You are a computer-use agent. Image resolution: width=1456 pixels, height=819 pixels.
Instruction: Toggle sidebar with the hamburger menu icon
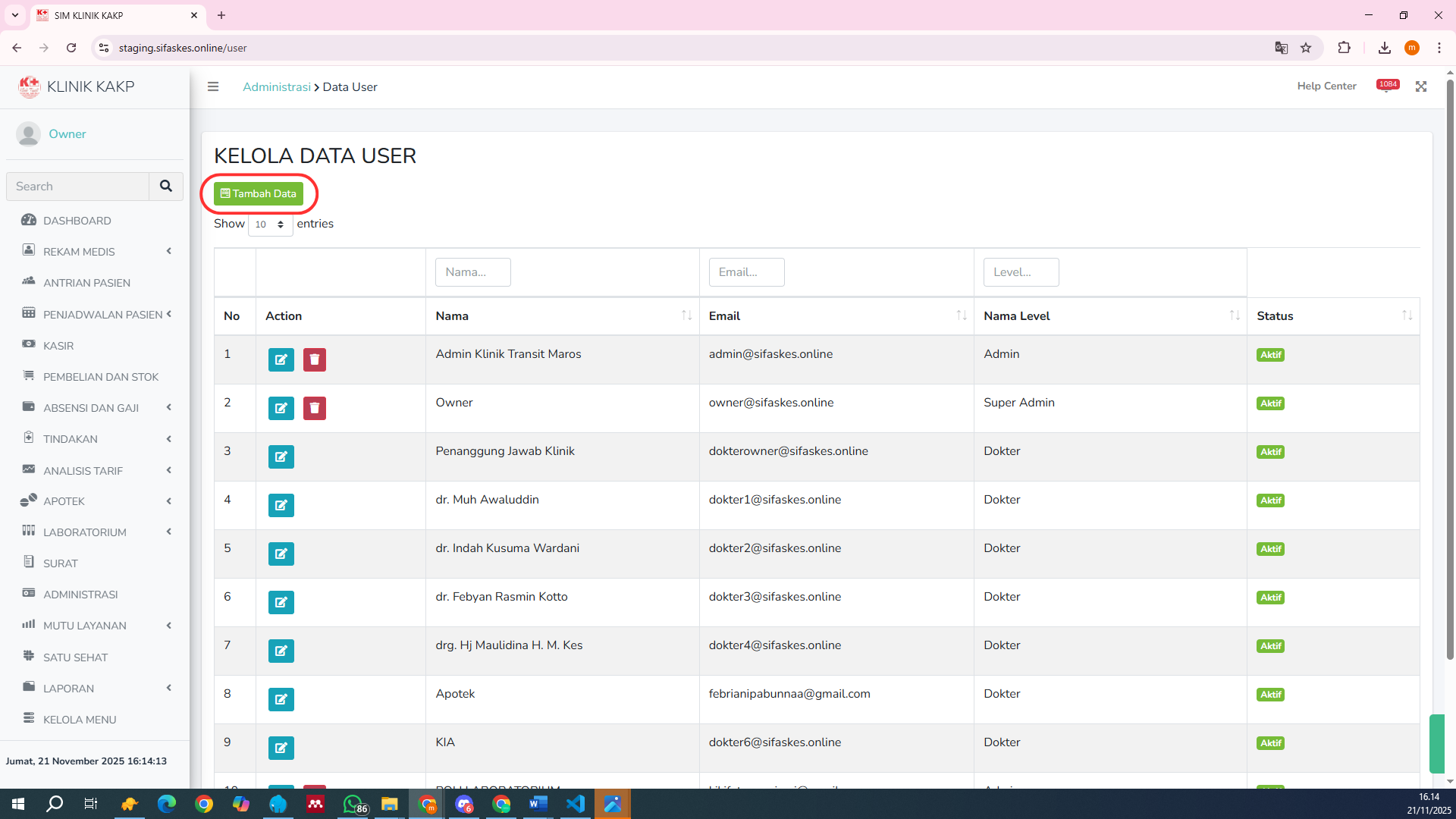coord(213,86)
